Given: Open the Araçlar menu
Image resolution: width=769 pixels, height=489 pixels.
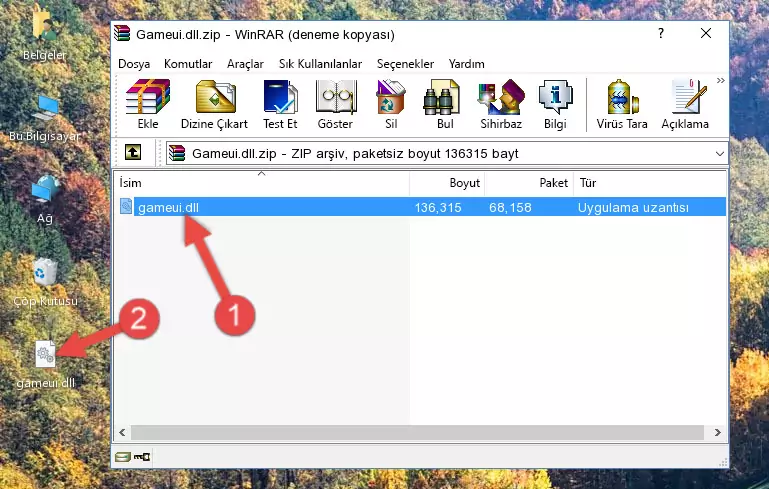Looking at the screenshot, I should (x=245, y=64).
